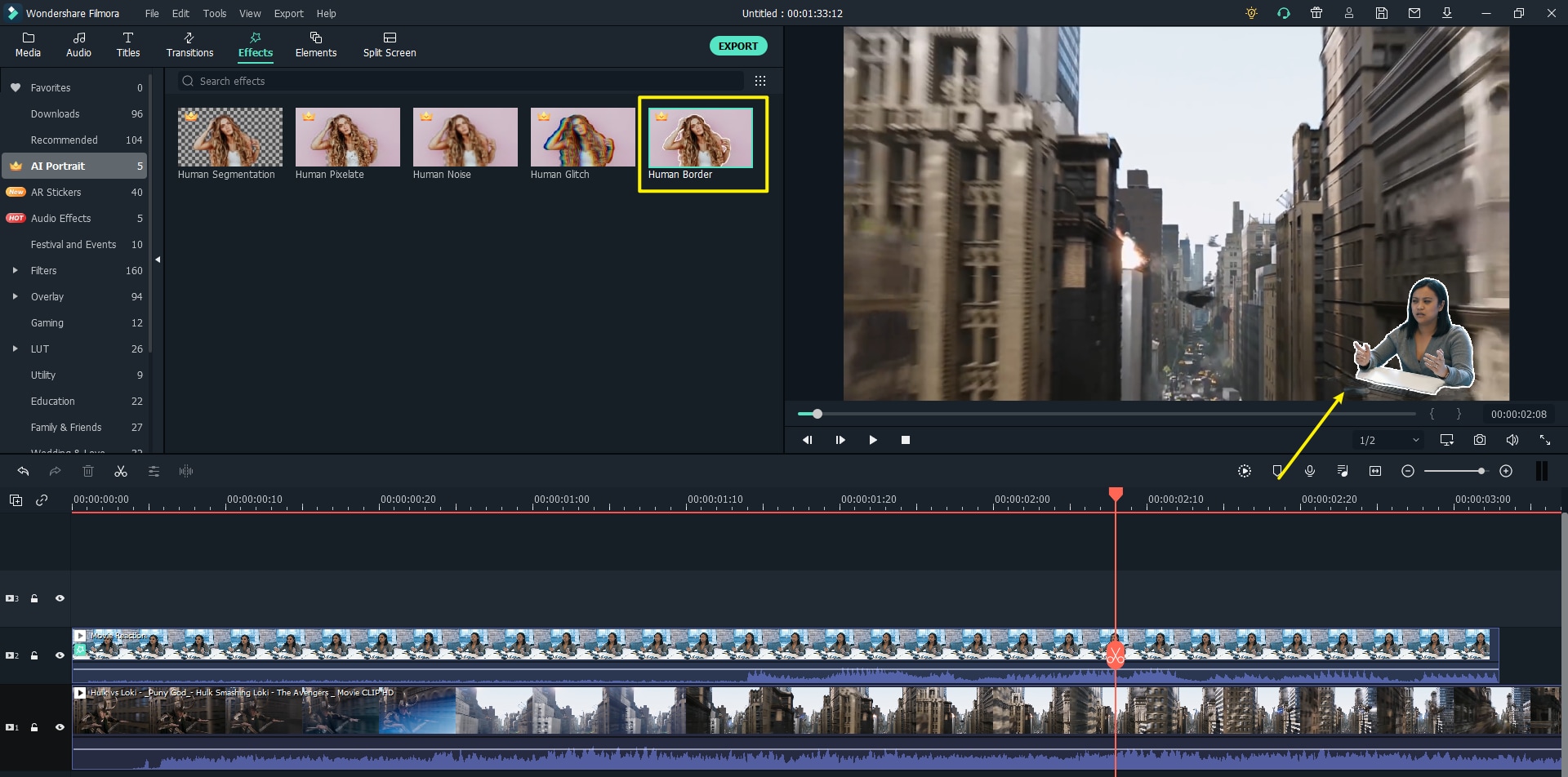Image resolution: width=1568 pixels, height=777 pixels.
Task: Toggle the effects grid view icon
Action: (x=760, y=81)
